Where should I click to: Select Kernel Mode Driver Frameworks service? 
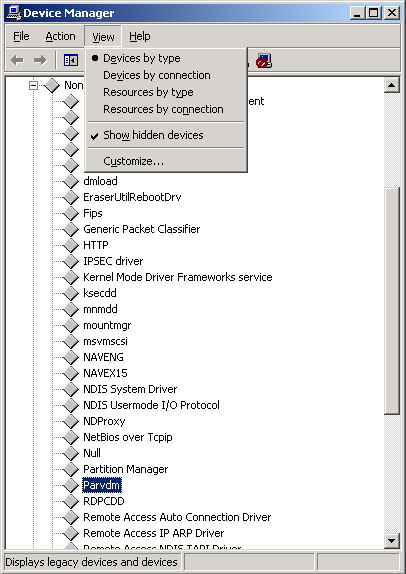178,277
